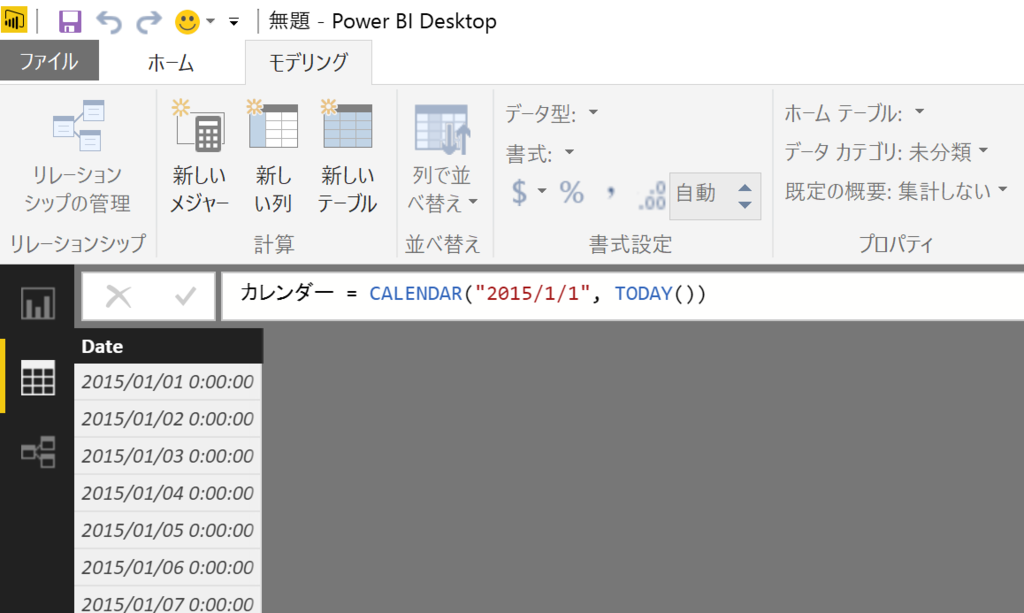The image size is (1024, 613).
Task: Commit the formula with checkmark
Action: (x=185, y=296)
